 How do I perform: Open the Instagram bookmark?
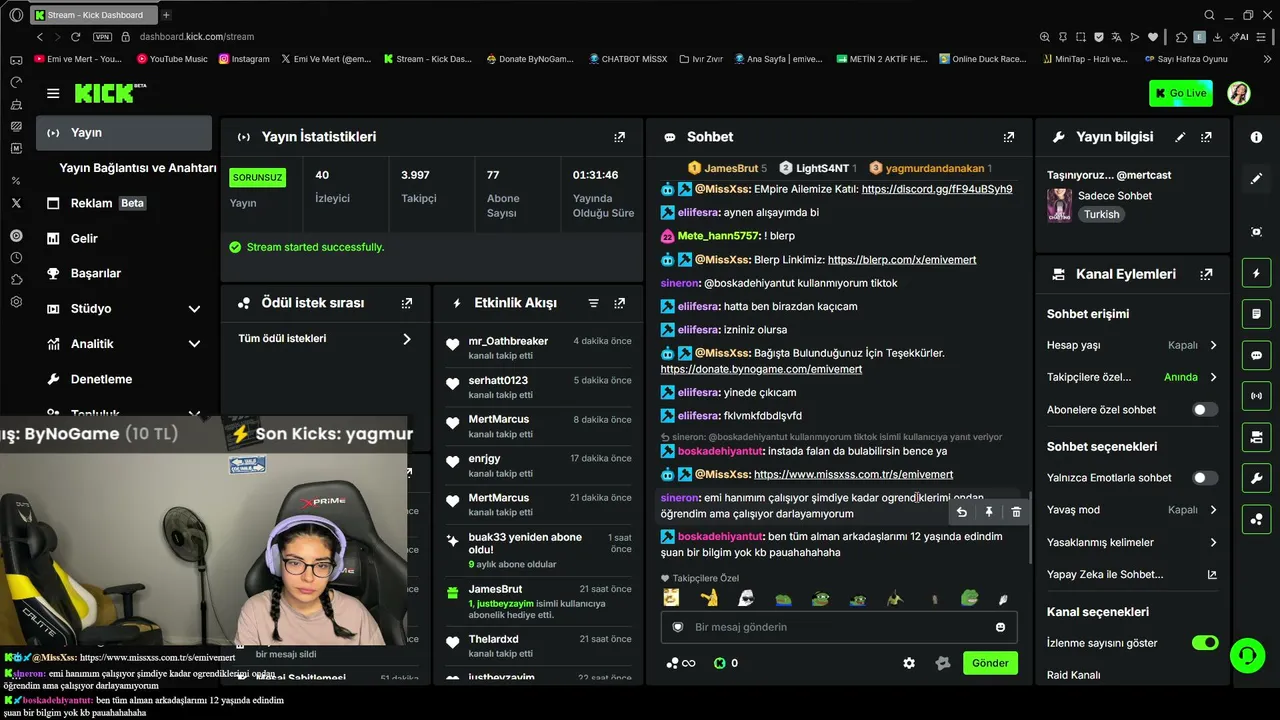click(x=244, y=59)
